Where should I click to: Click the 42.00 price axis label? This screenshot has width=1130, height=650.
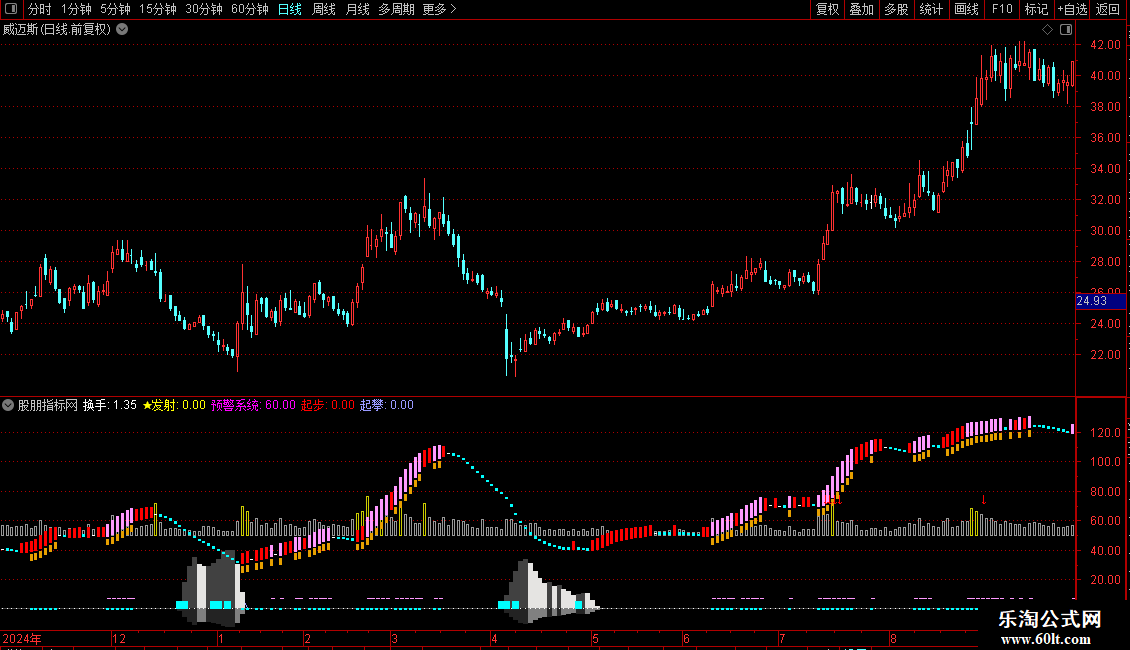click(1105, 45)
